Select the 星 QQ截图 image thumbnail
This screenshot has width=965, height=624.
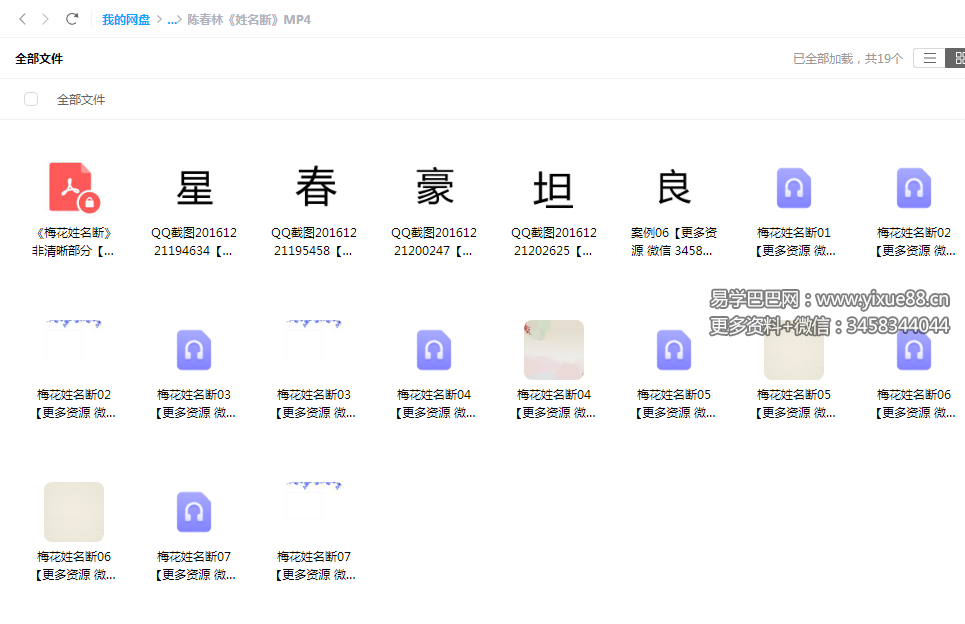[193, 187]
